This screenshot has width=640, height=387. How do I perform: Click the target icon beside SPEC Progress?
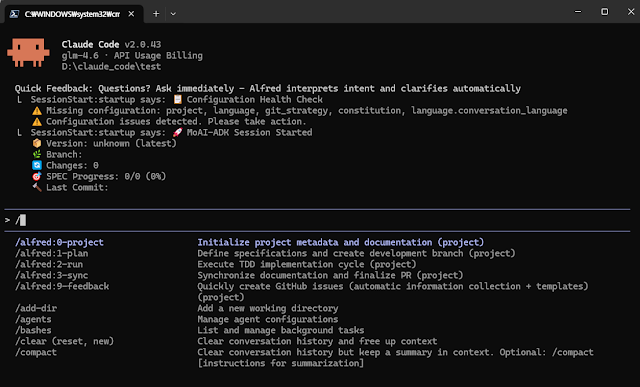pyautogui.click(x=37, y=176)
